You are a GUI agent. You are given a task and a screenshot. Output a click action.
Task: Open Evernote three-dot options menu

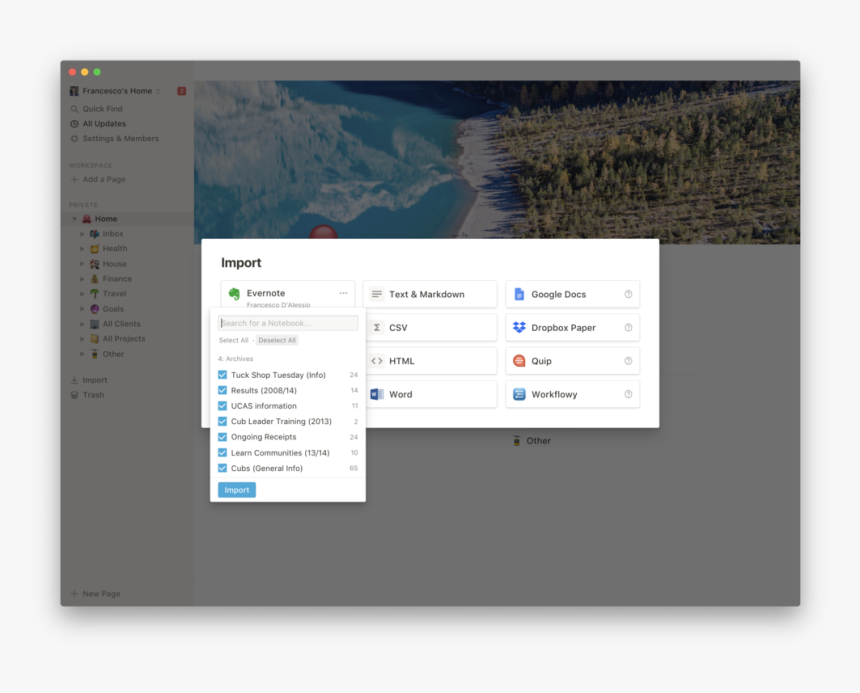pos(343,293)
